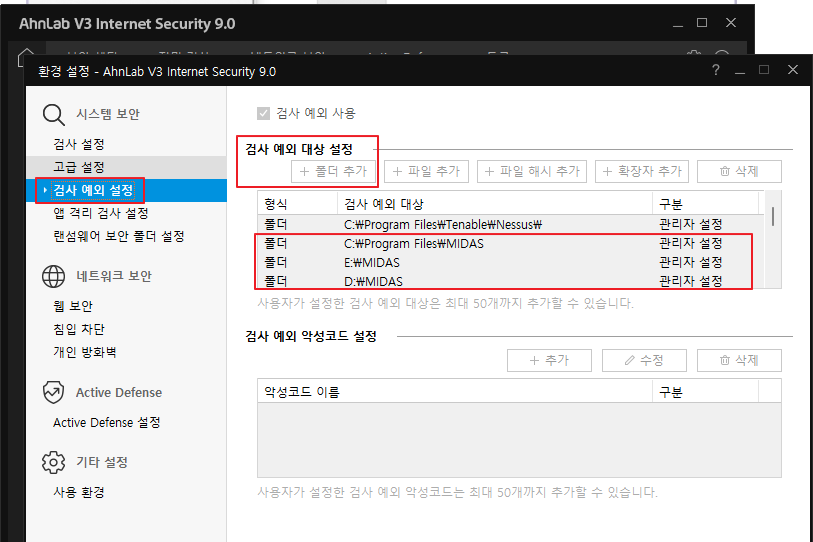Viewport: 813px width, 542px height.
Task: Click the 파일 추가 button
Action: click(426, 171)
